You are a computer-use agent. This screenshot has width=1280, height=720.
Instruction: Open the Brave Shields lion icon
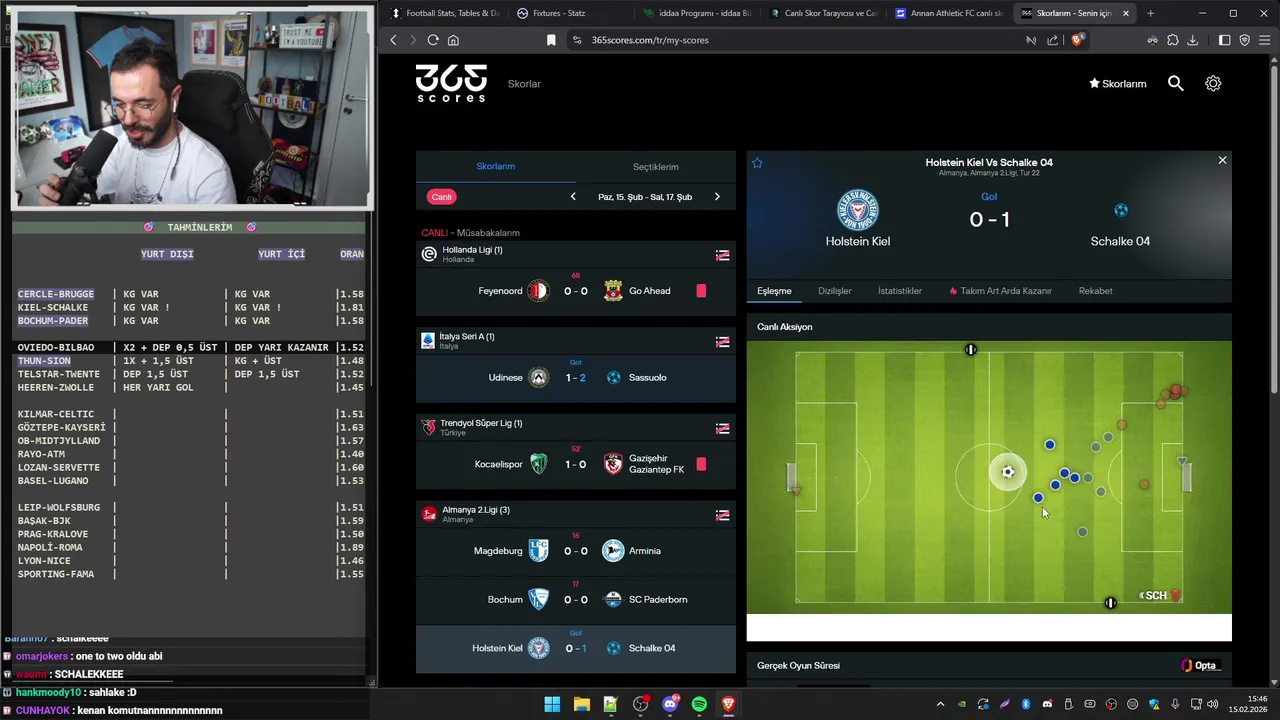[x=1077, y=40]
